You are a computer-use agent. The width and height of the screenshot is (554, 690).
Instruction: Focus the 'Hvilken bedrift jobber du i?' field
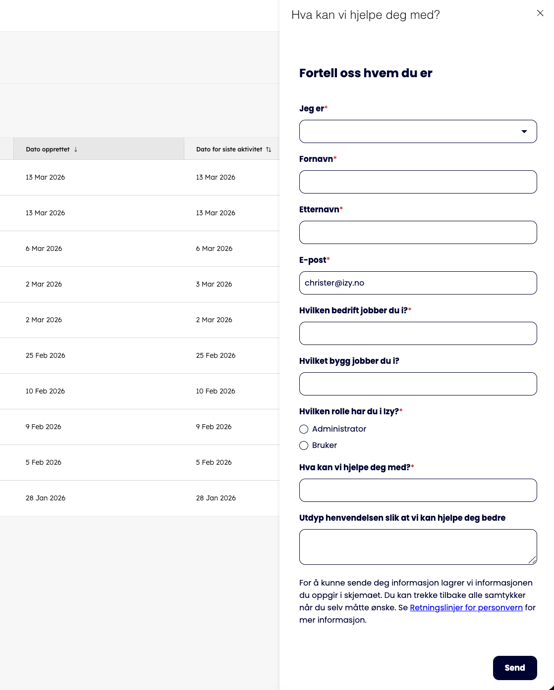tap(418, 333)
